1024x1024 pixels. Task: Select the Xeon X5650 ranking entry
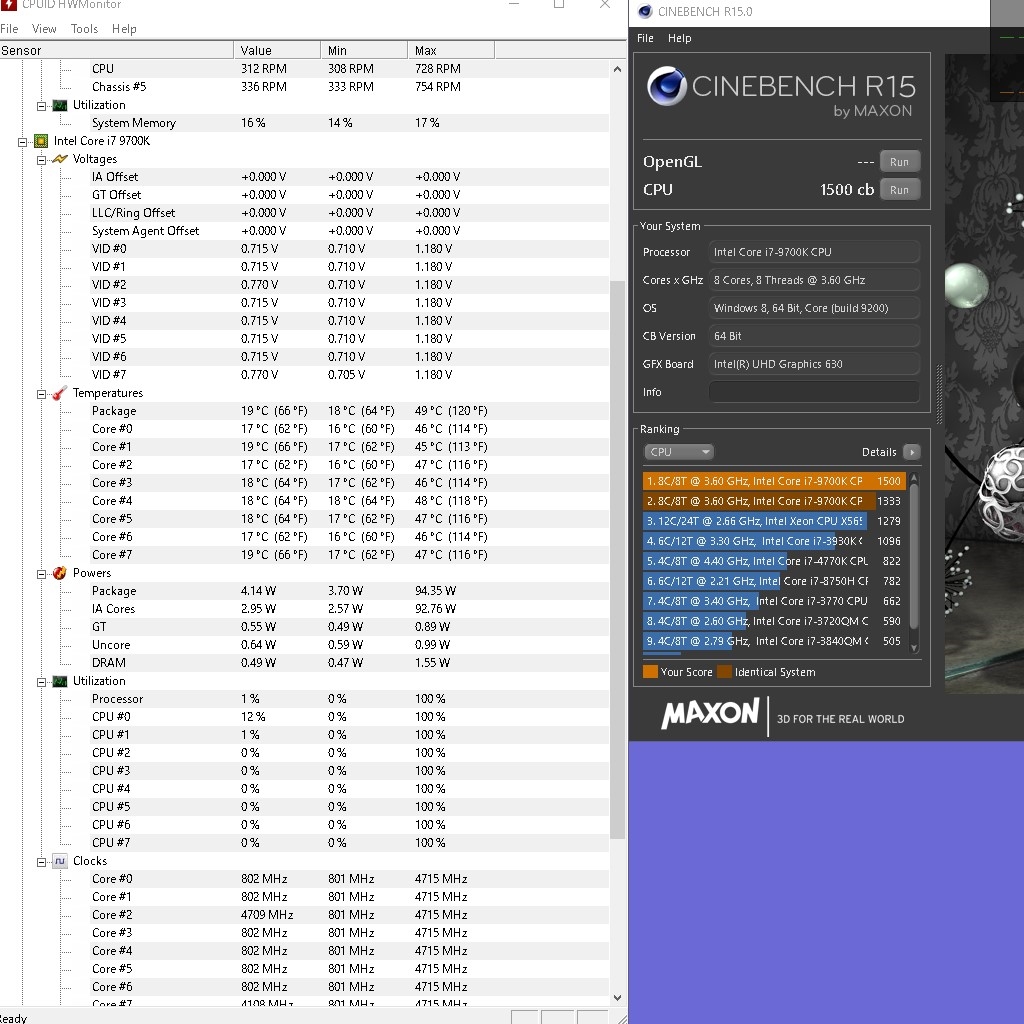755,521
